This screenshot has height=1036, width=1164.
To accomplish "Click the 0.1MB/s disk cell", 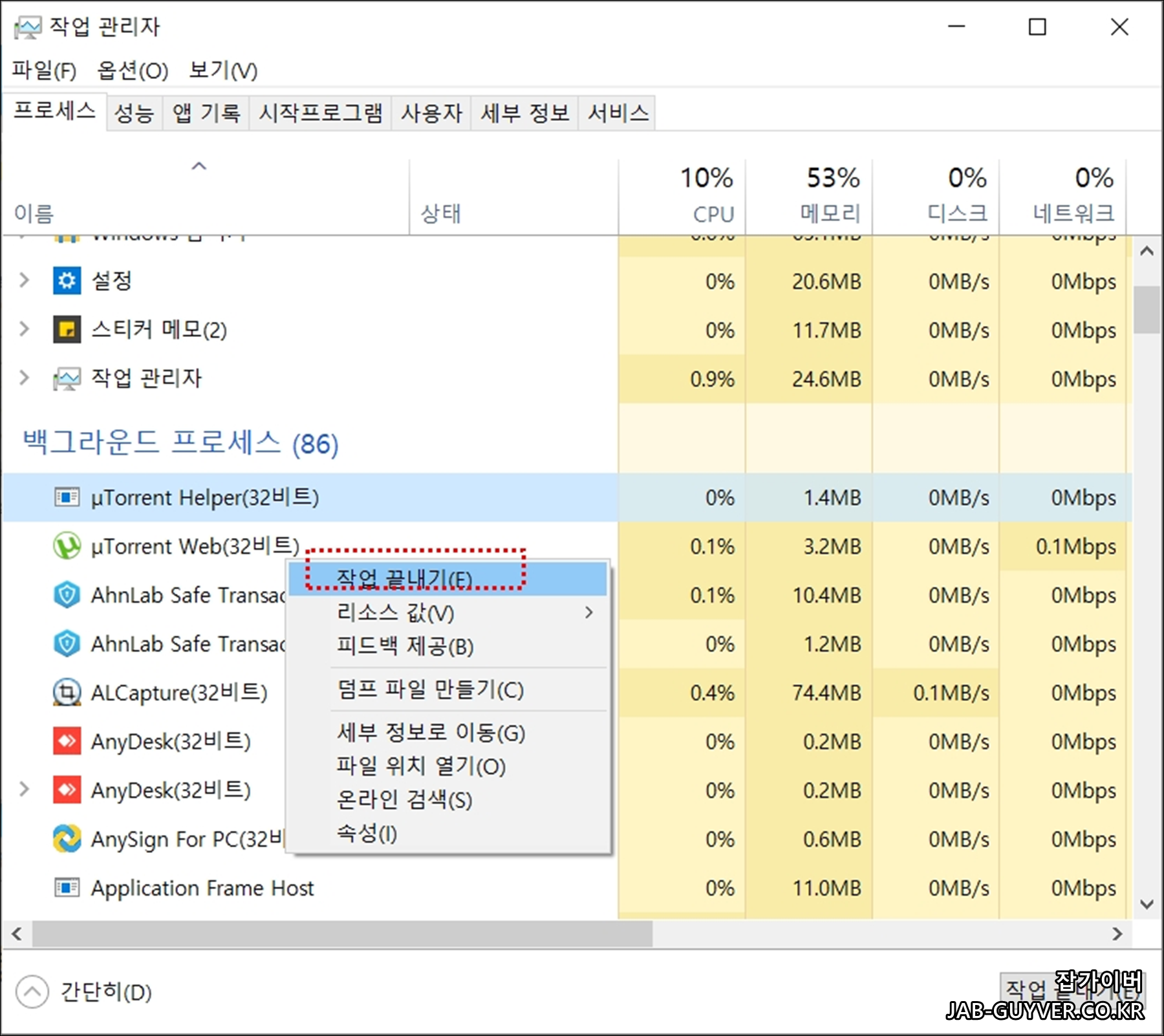I will (x=935, y=693).
